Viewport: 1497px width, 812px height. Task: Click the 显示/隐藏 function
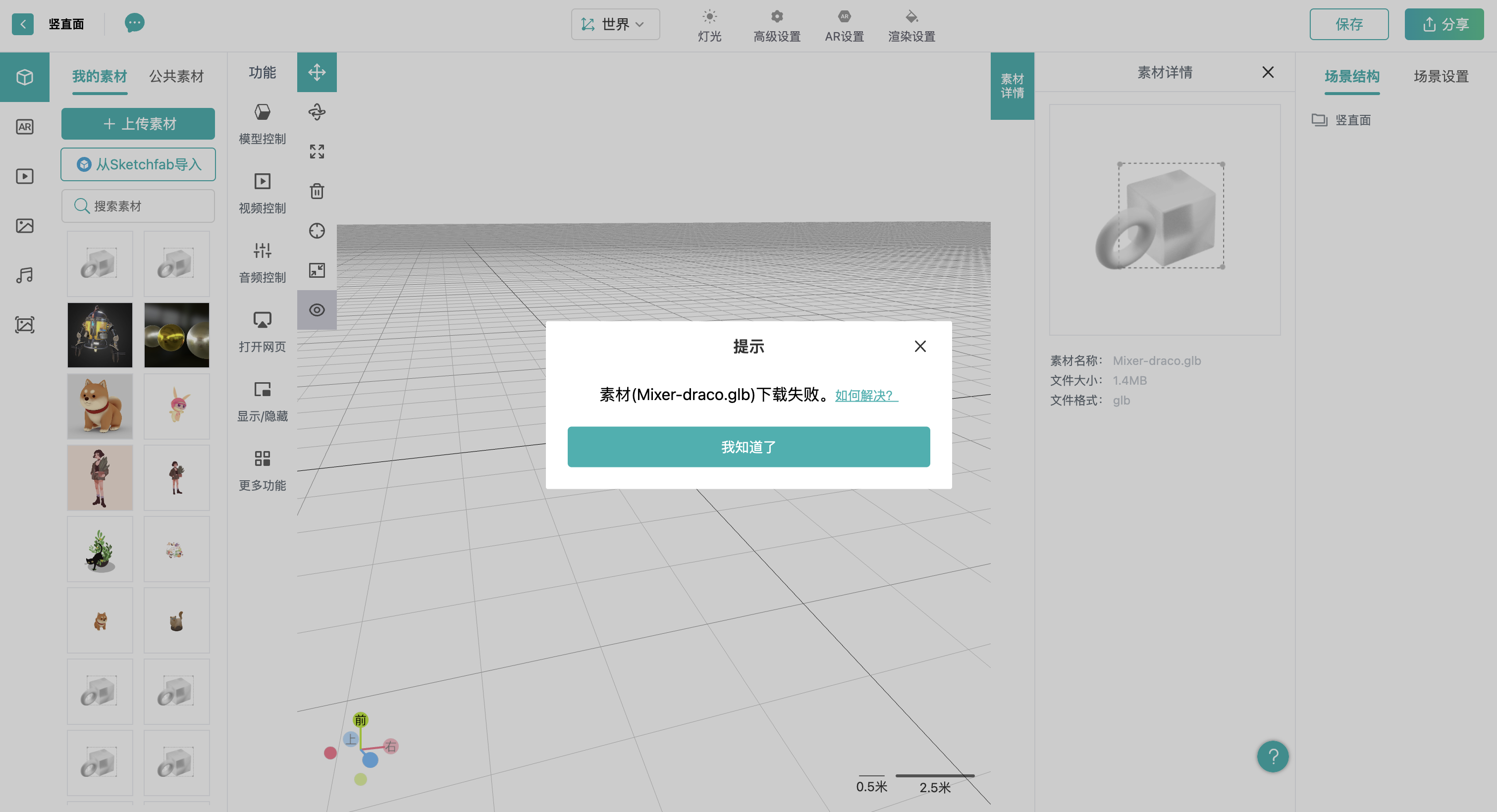click(262, 401)
